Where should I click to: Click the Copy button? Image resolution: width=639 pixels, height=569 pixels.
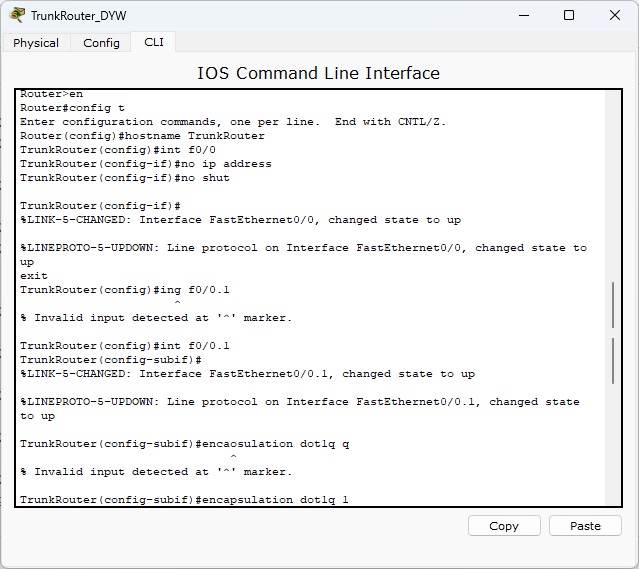tap(504, 526)
